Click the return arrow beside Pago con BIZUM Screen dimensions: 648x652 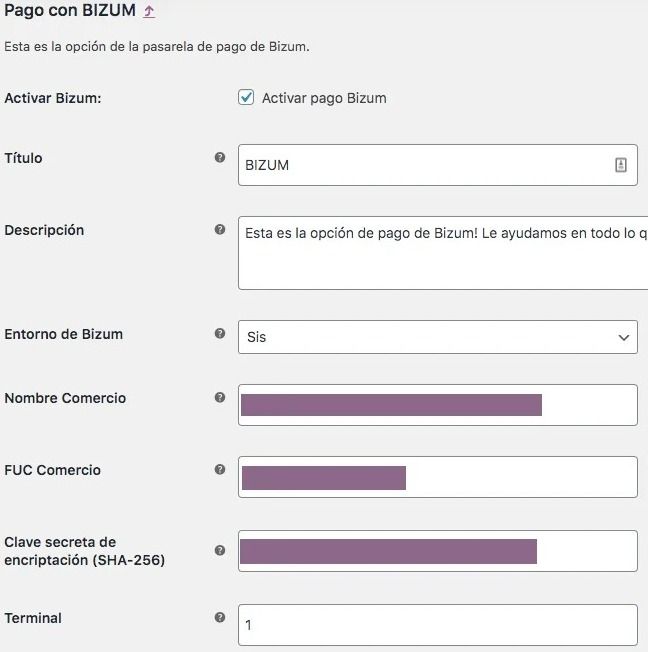pos(149,11)
